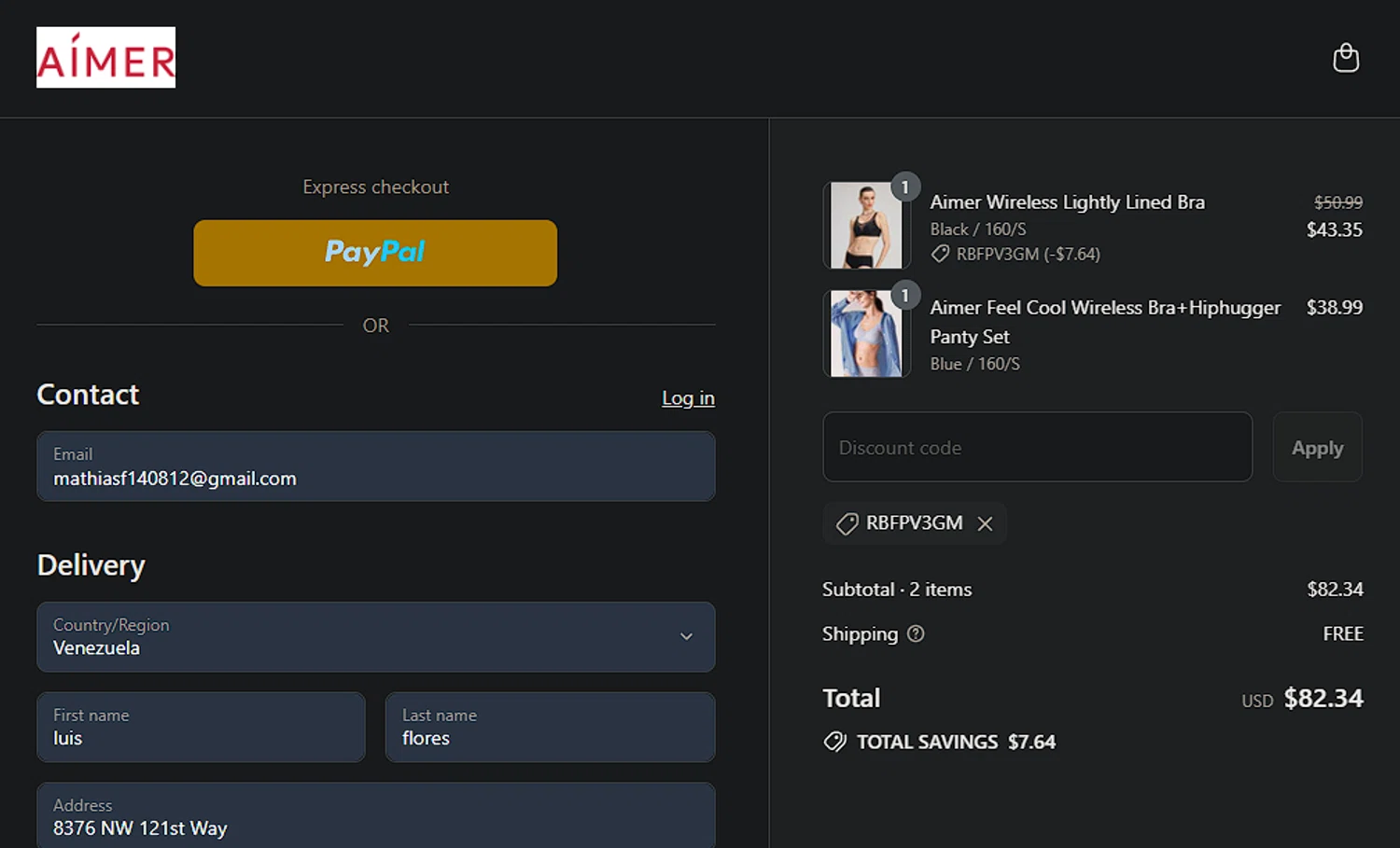Screen dimensions: 1400x848
Task: Click the tag icon on RBFPV3GM chip
Action: pyautogui.click(x=847, y=523)
